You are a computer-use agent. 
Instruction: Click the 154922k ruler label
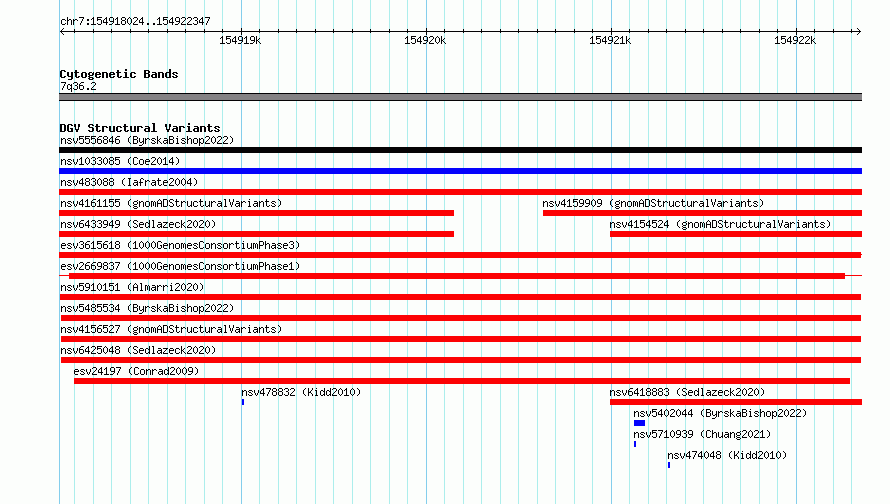click(x=795, y=40)
